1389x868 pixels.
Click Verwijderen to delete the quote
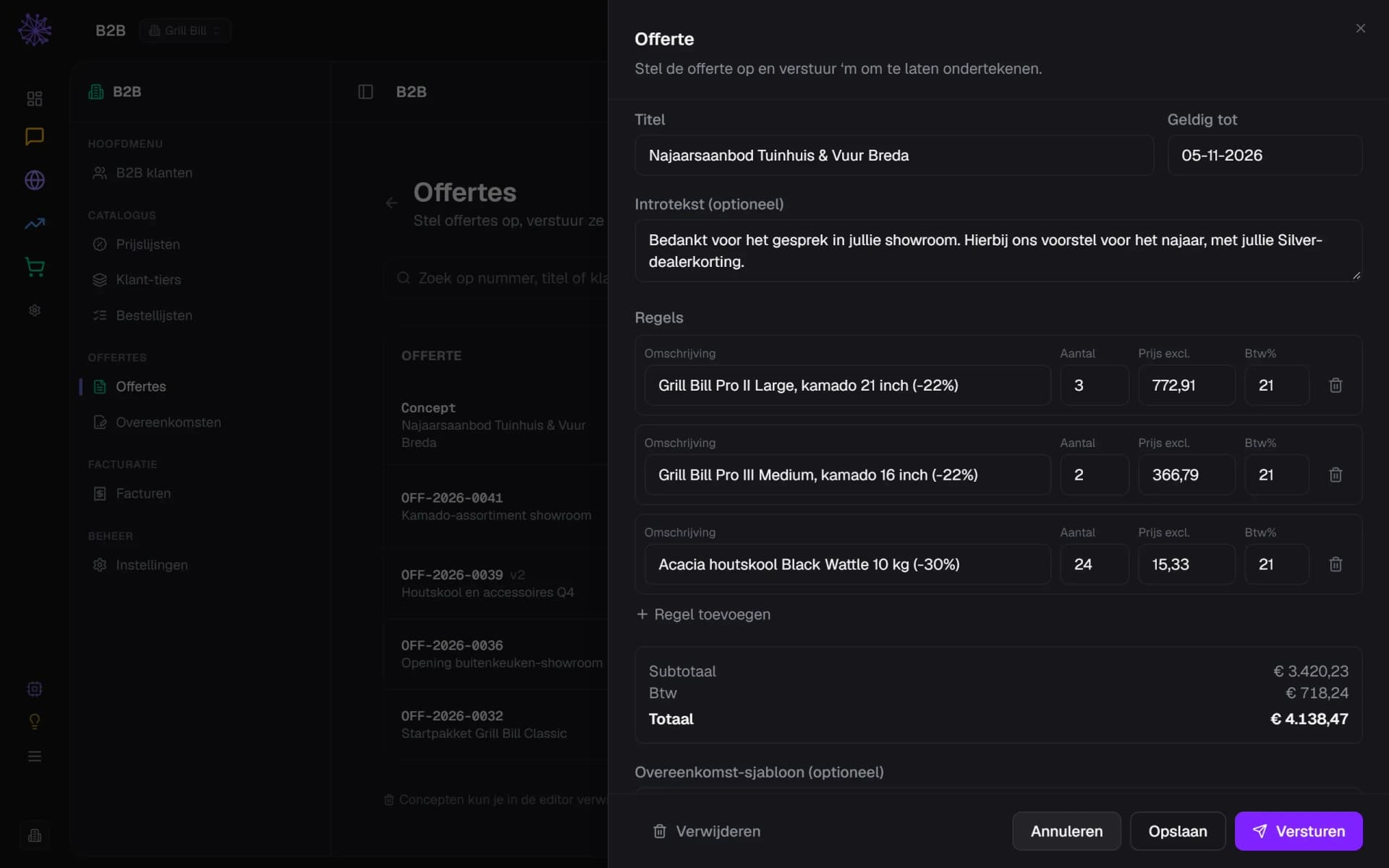click(707, 831)
